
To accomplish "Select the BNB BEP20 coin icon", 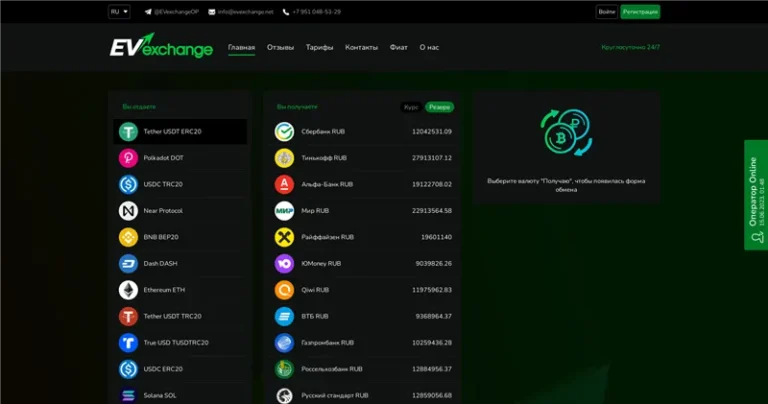I will pyautogui.click(x=128, y=237).
